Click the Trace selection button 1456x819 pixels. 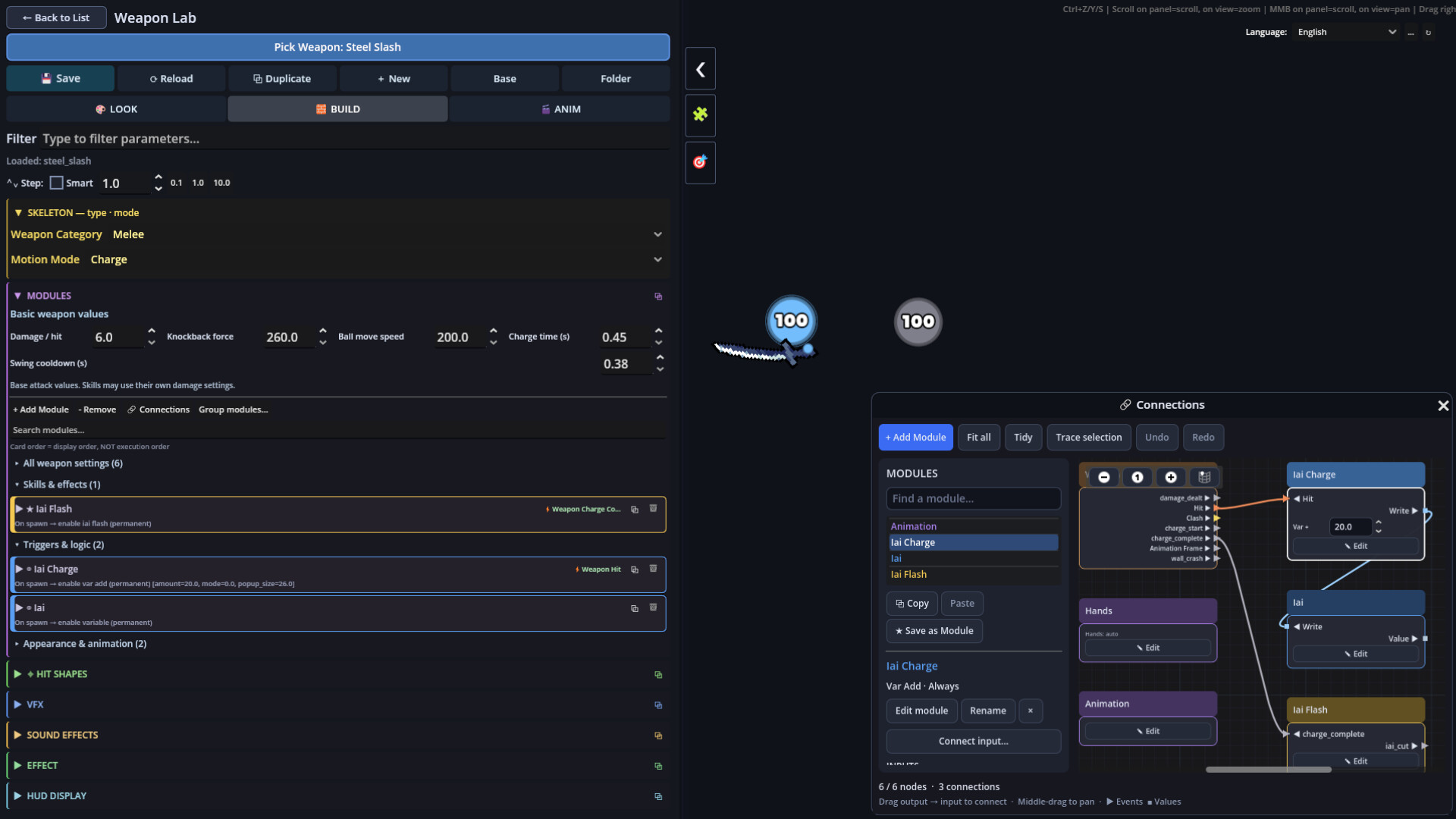(1088, 438)
